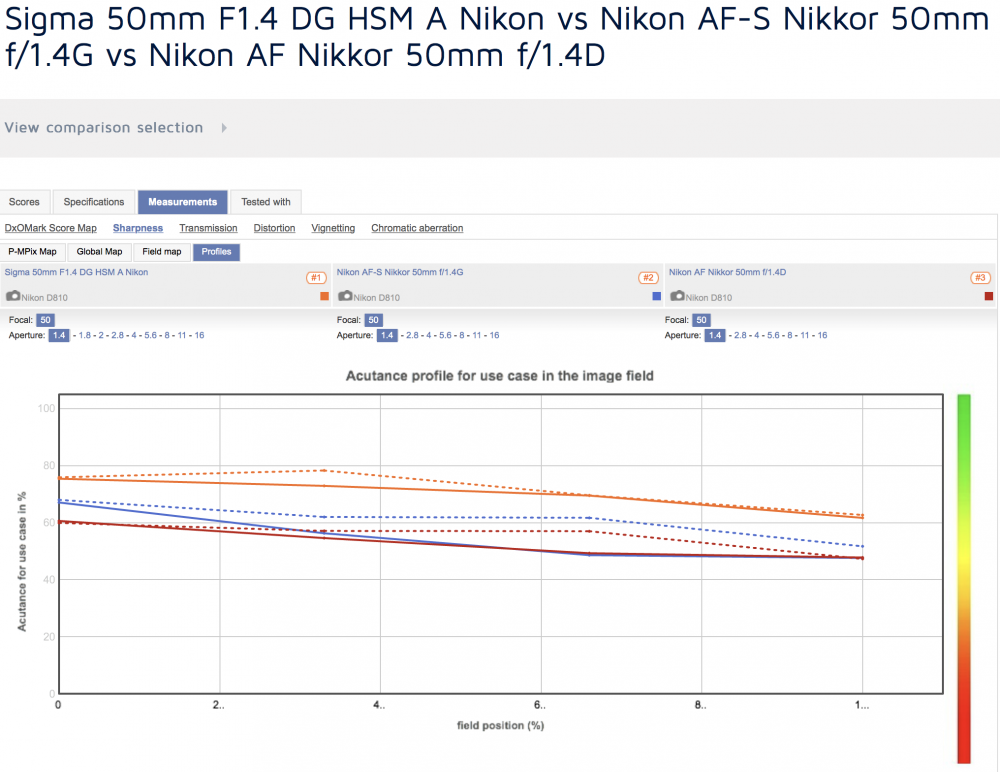Choose aperture 8 for the AF-S Nikkor f/1.4G
The image size is (1000, 772).
pos(462,335)
